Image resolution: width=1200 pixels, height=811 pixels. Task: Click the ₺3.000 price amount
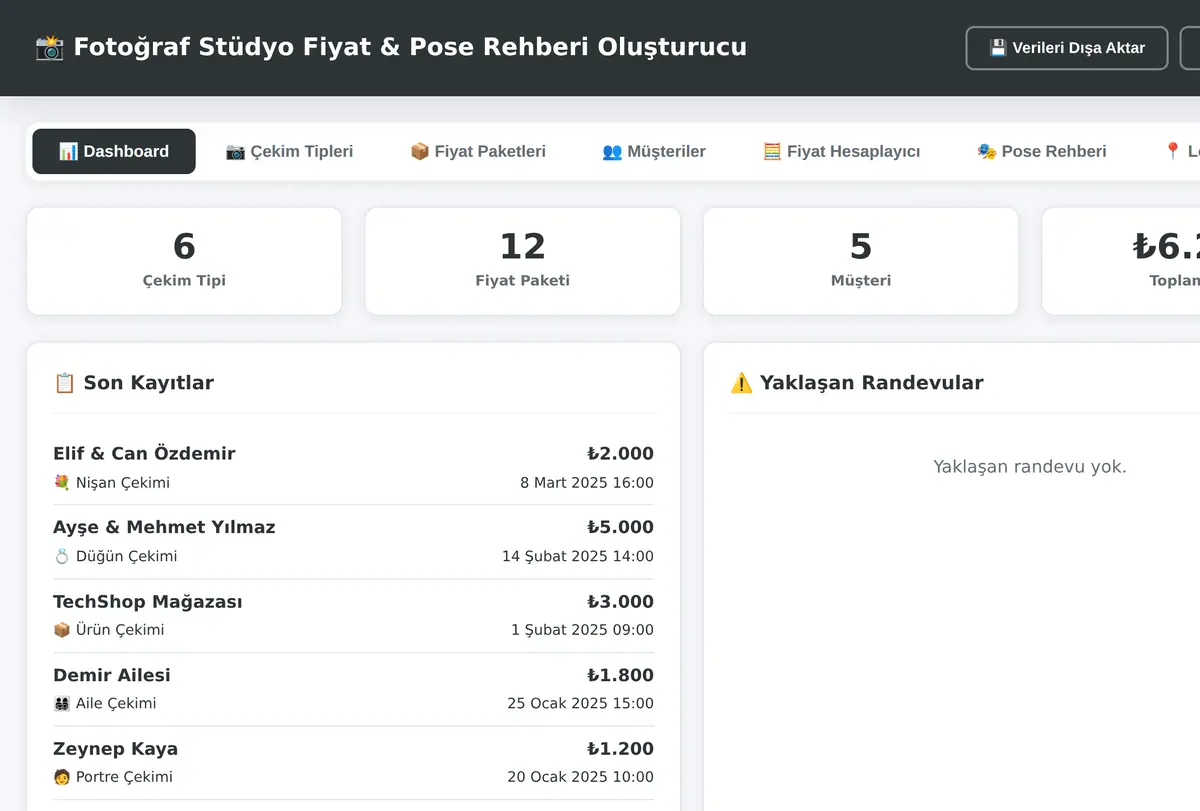(620, 602)
